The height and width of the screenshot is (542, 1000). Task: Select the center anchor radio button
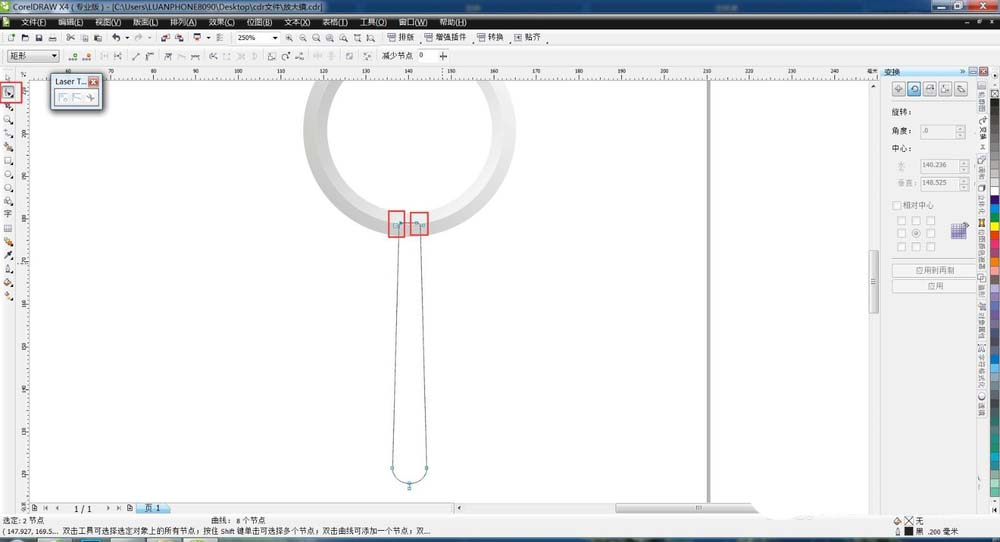click(x=916, y=233)
